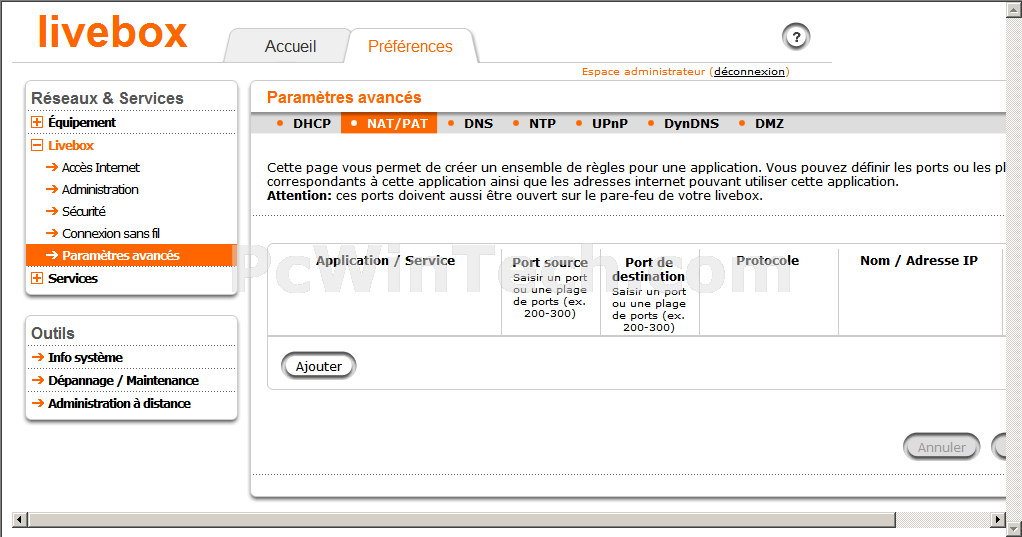Click the horizontal scrollbar thumb
1022x537 pixels.
click(461, 519)
